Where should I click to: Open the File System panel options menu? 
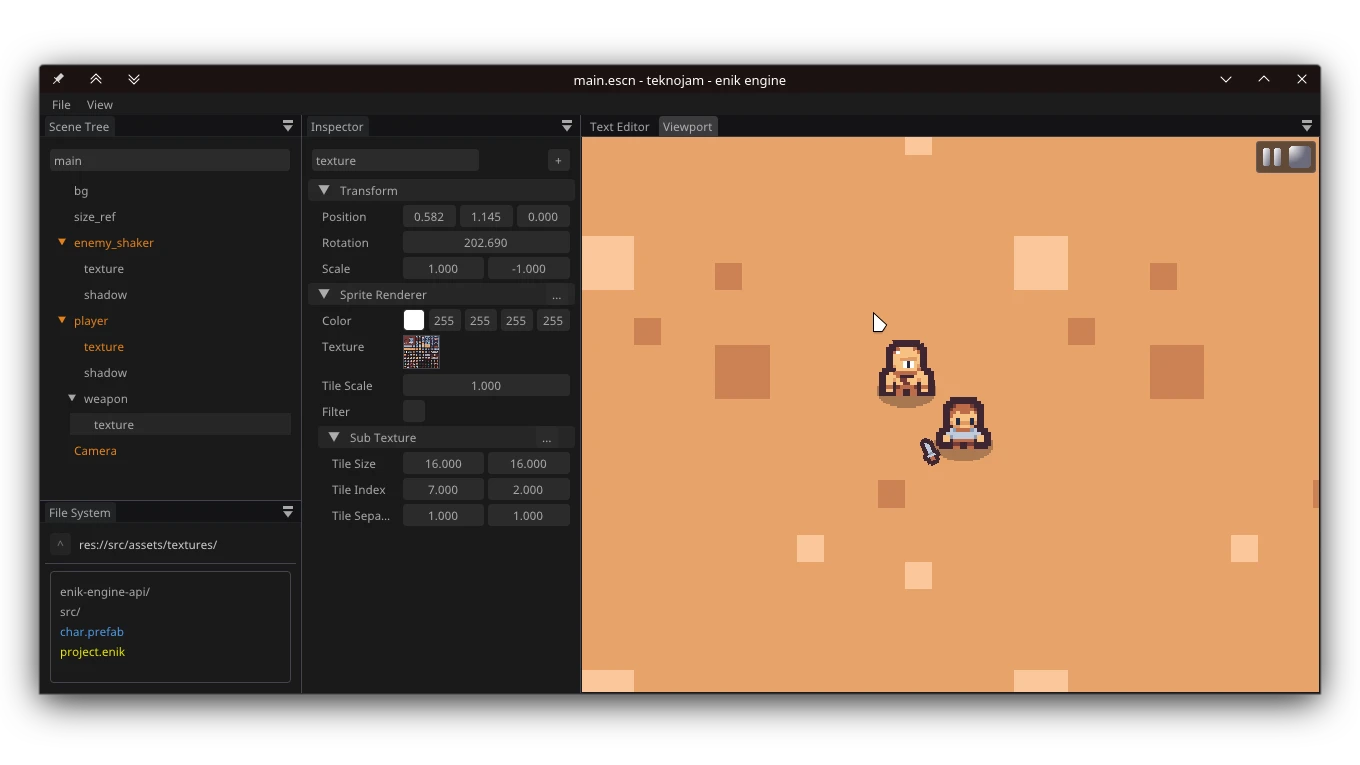pos(288,512)
